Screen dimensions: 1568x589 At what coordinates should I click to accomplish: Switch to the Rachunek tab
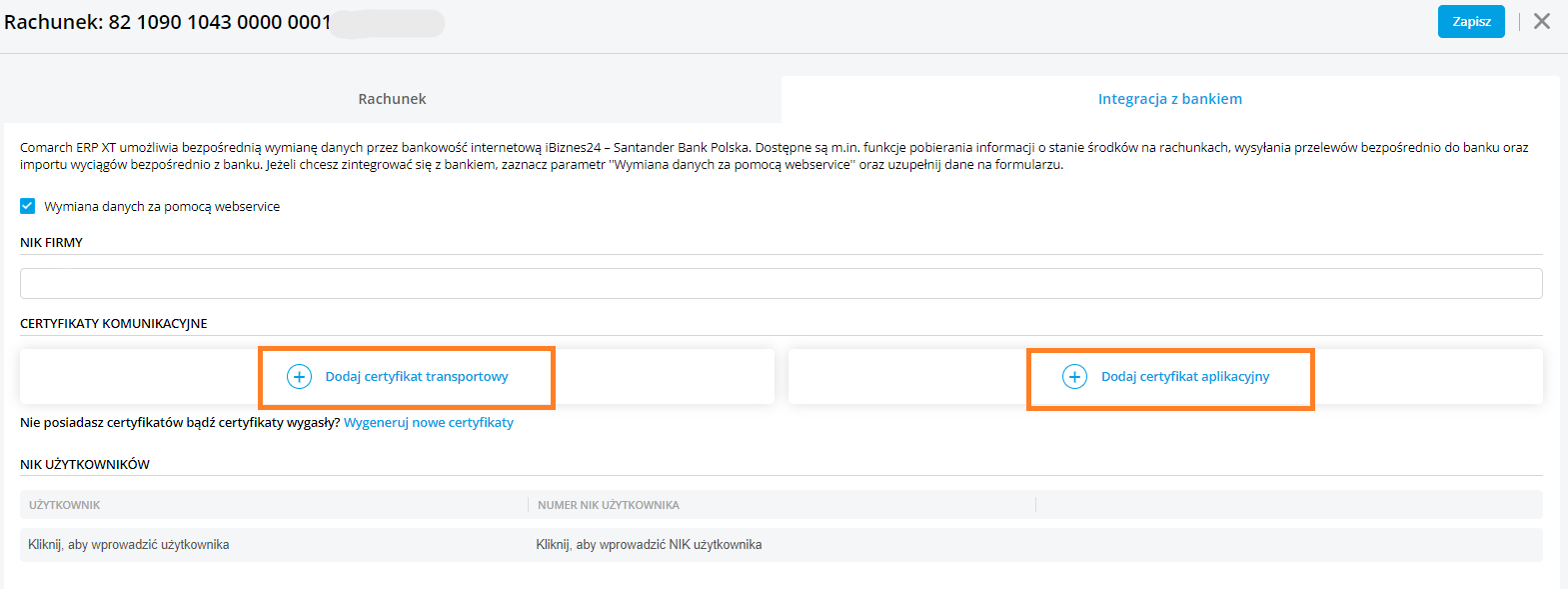392,99
